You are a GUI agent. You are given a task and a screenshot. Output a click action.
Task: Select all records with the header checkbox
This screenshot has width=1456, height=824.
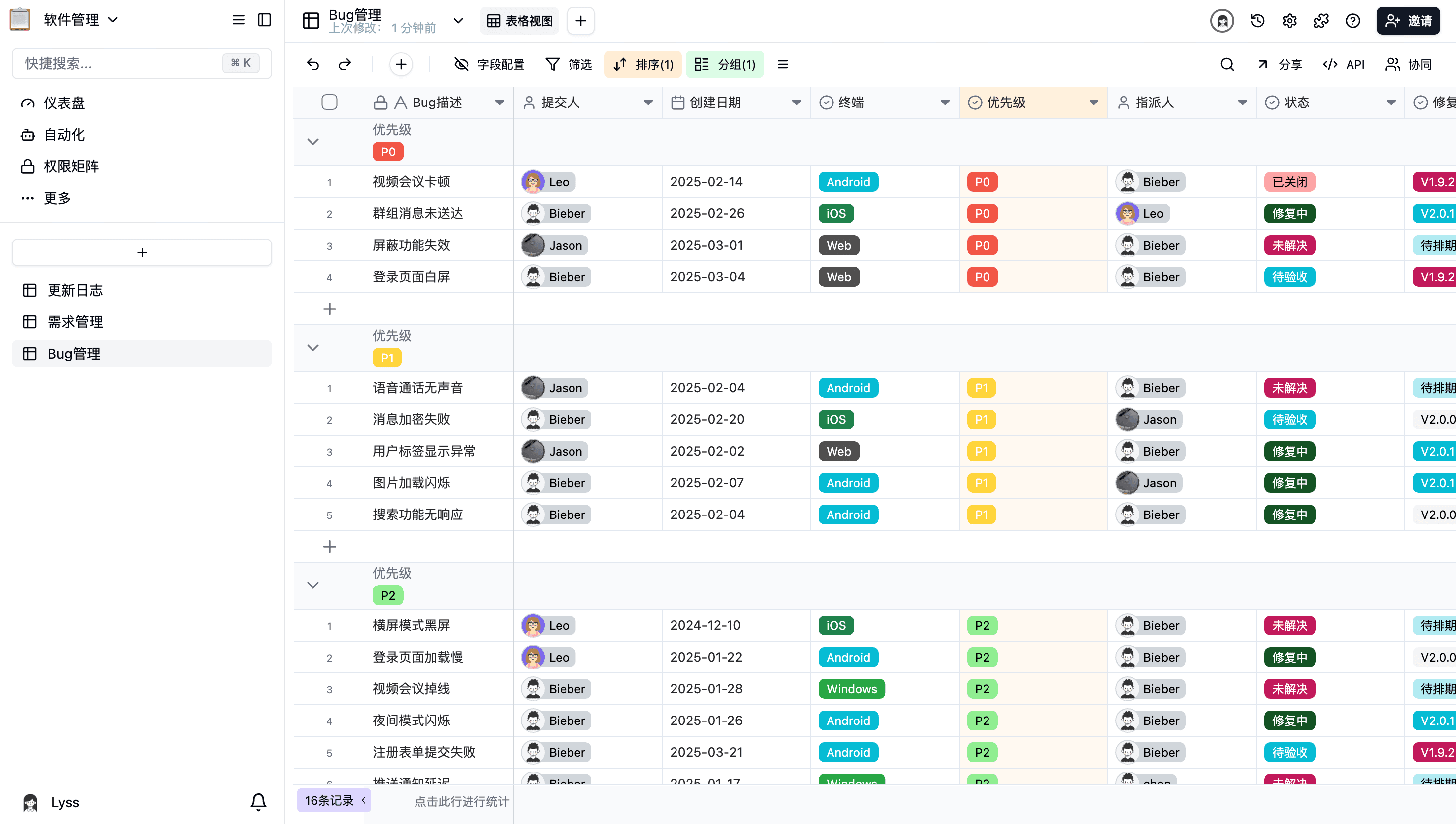[x=330, y=102]
